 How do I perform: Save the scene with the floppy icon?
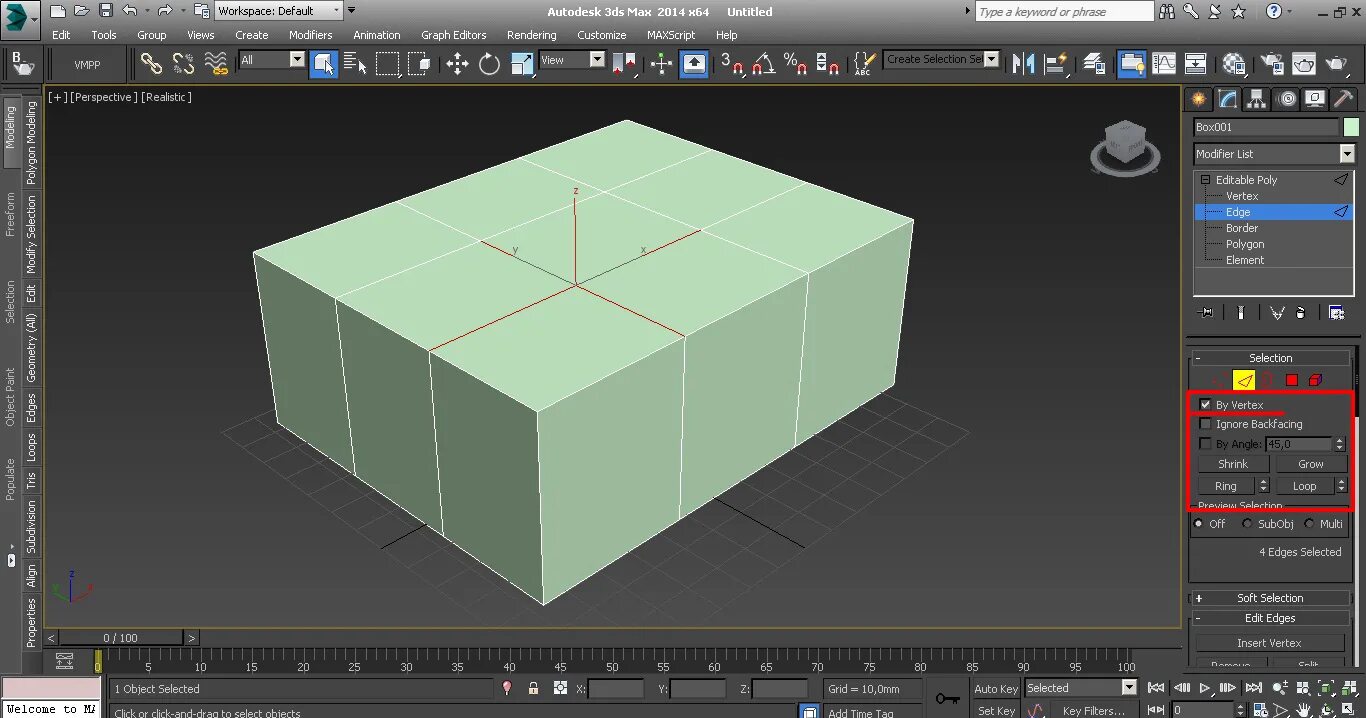[x=105, y=11]
